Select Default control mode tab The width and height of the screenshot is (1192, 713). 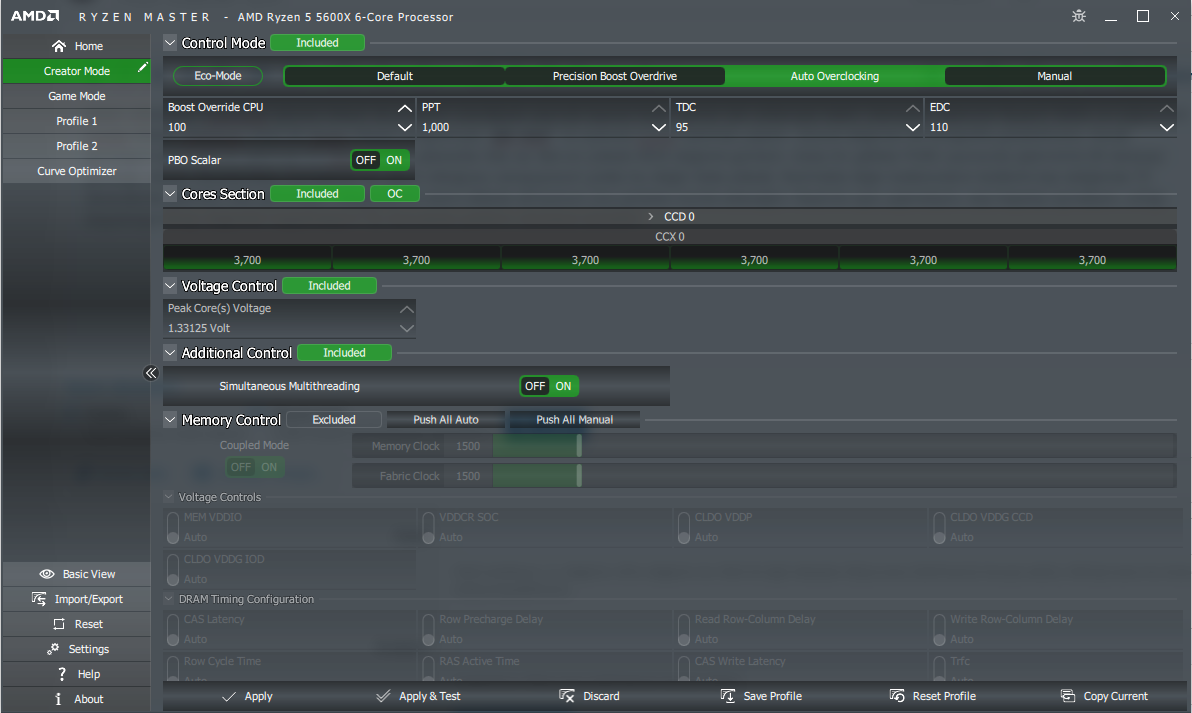395,76
